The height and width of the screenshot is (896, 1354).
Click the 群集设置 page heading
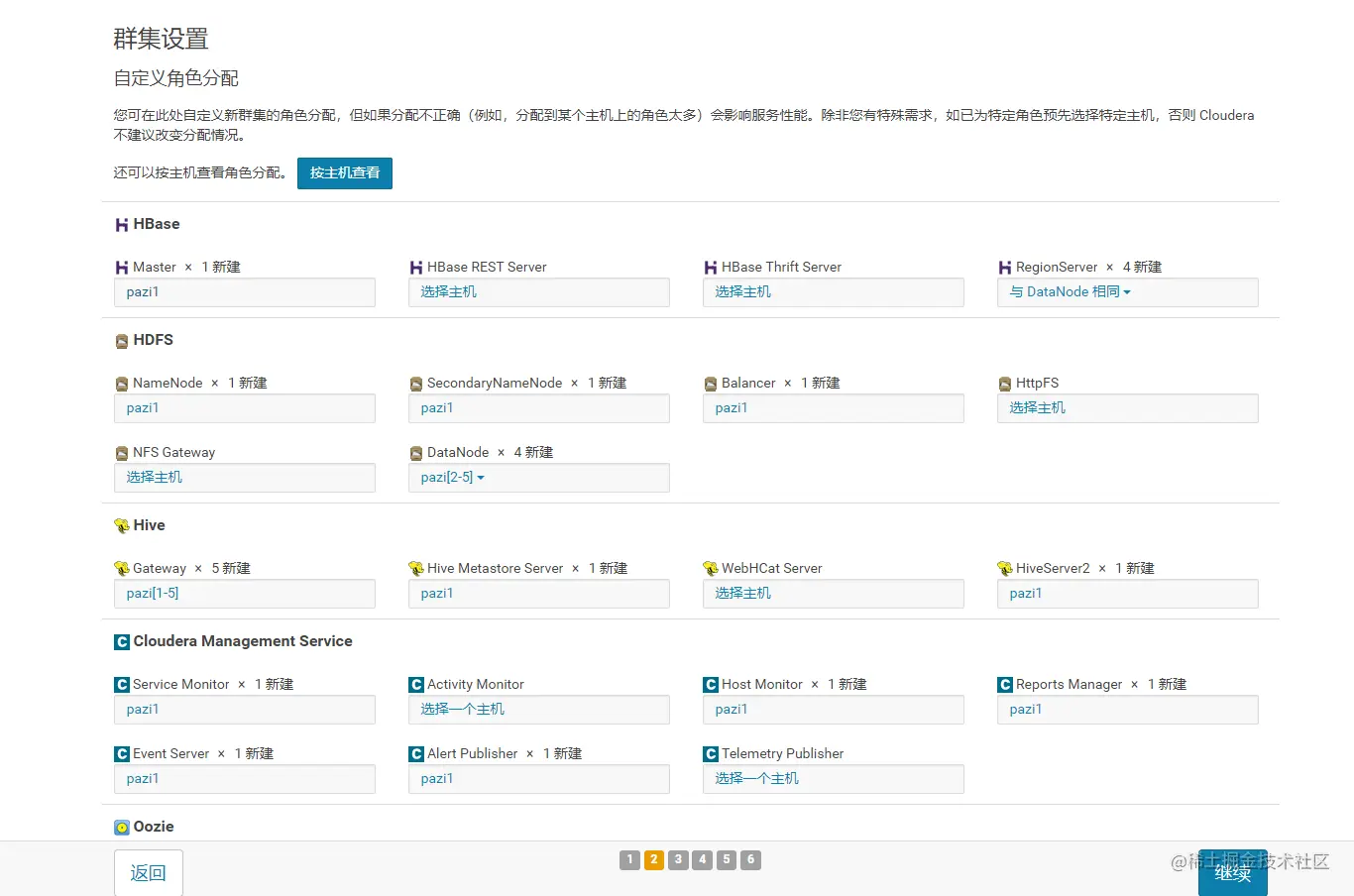tap(162, 40)
